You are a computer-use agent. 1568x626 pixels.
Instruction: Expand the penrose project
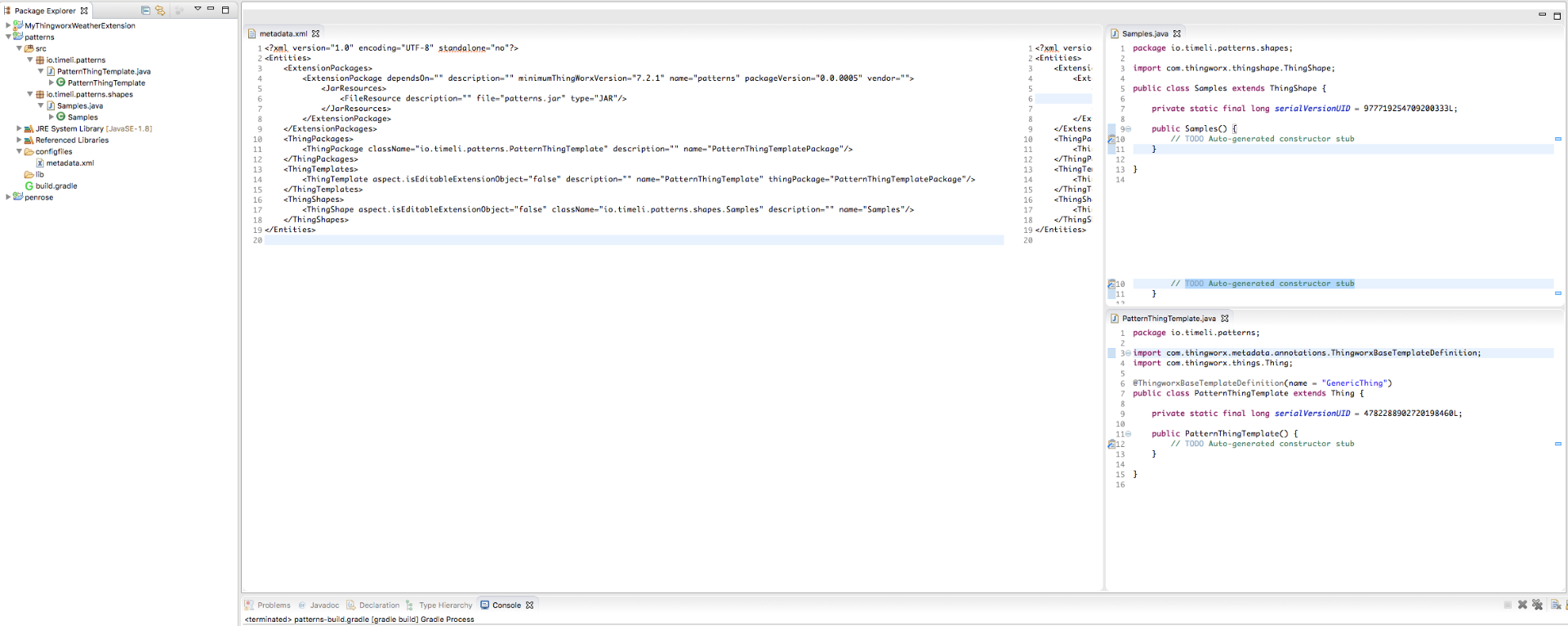(x=8, y=197)
